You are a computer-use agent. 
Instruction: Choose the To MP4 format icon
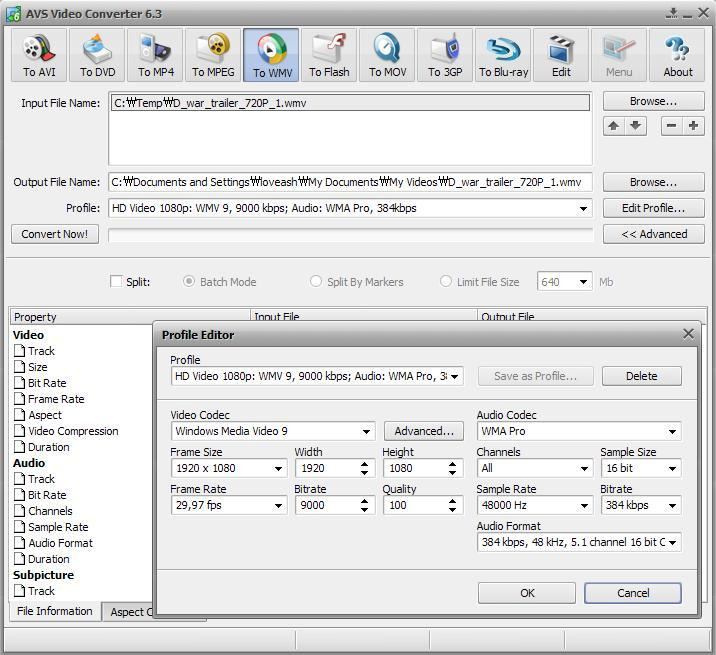click(x=155, y=55)
